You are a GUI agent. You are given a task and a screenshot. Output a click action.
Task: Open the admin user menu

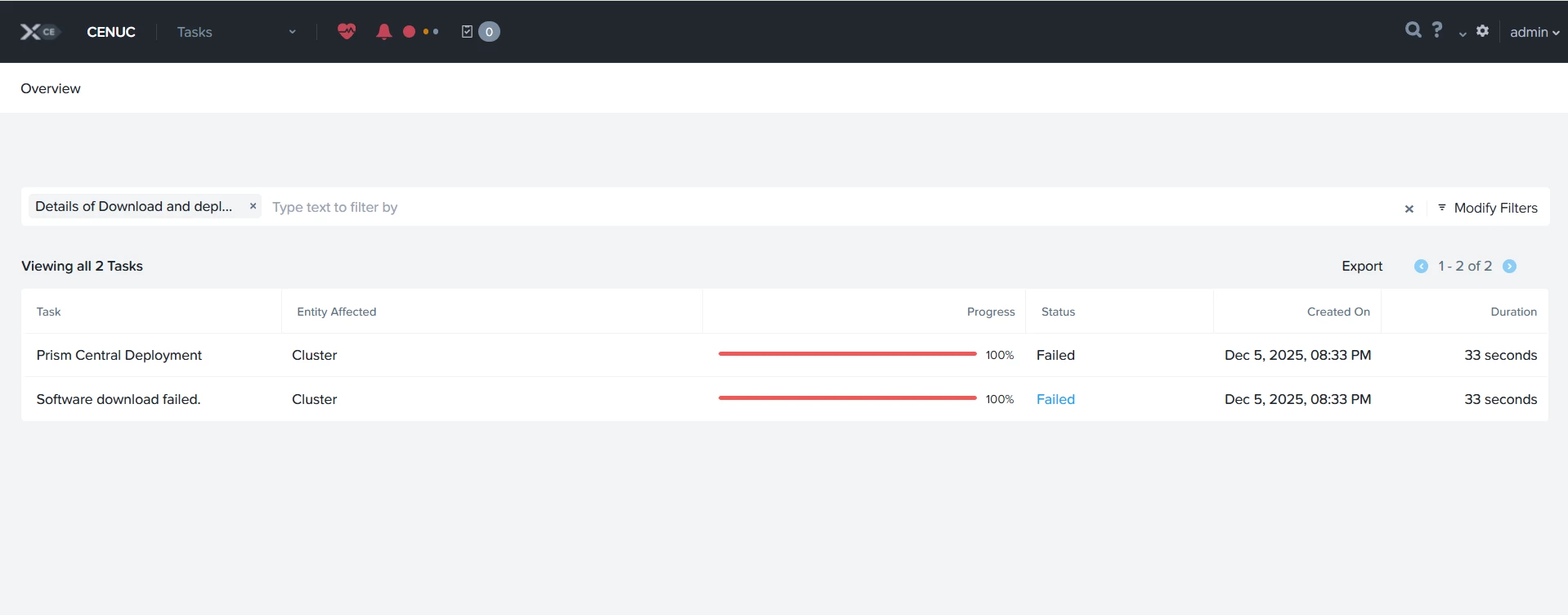click(x=1534, y=32)
